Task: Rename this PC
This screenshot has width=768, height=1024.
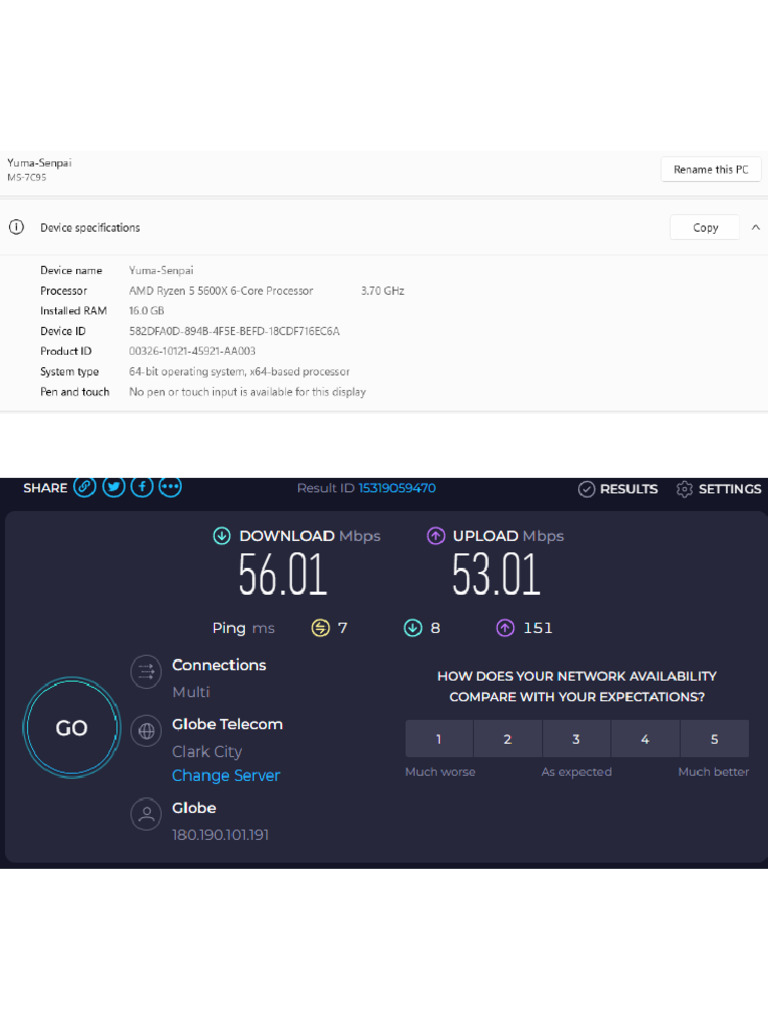Action: 711,170
